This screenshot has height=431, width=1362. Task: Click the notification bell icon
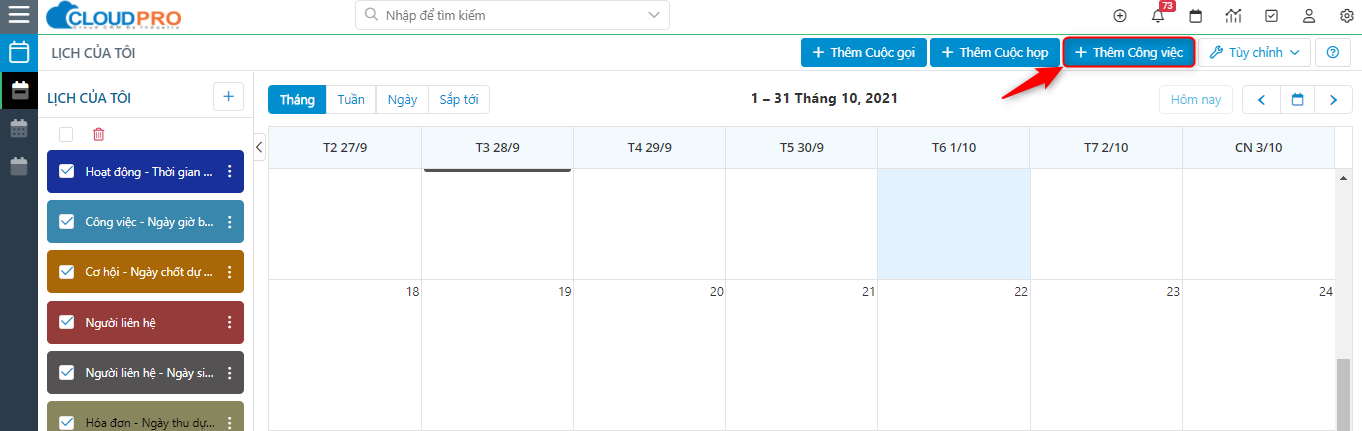tap(1158, 16)
